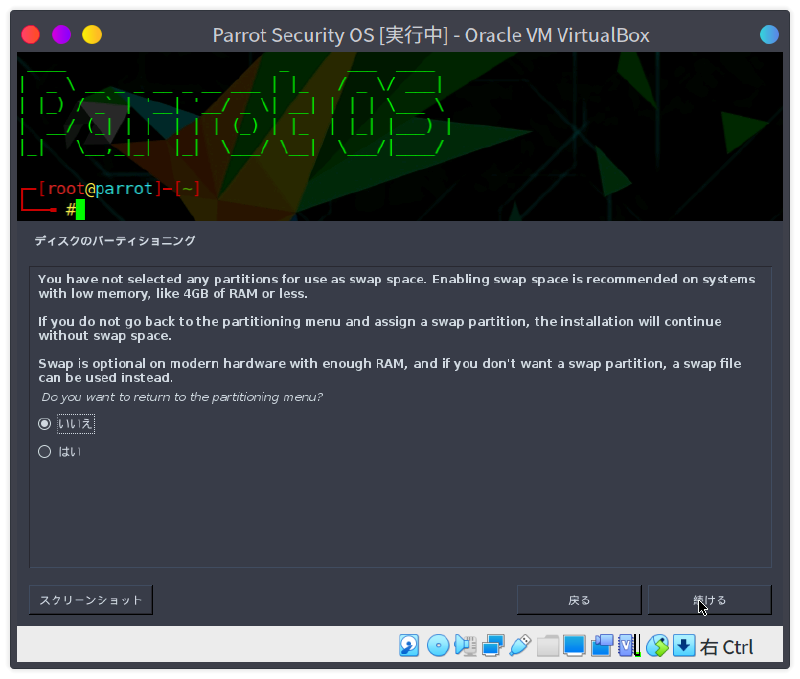
Task: Click the 戻る button
Action: click(578, 600)
